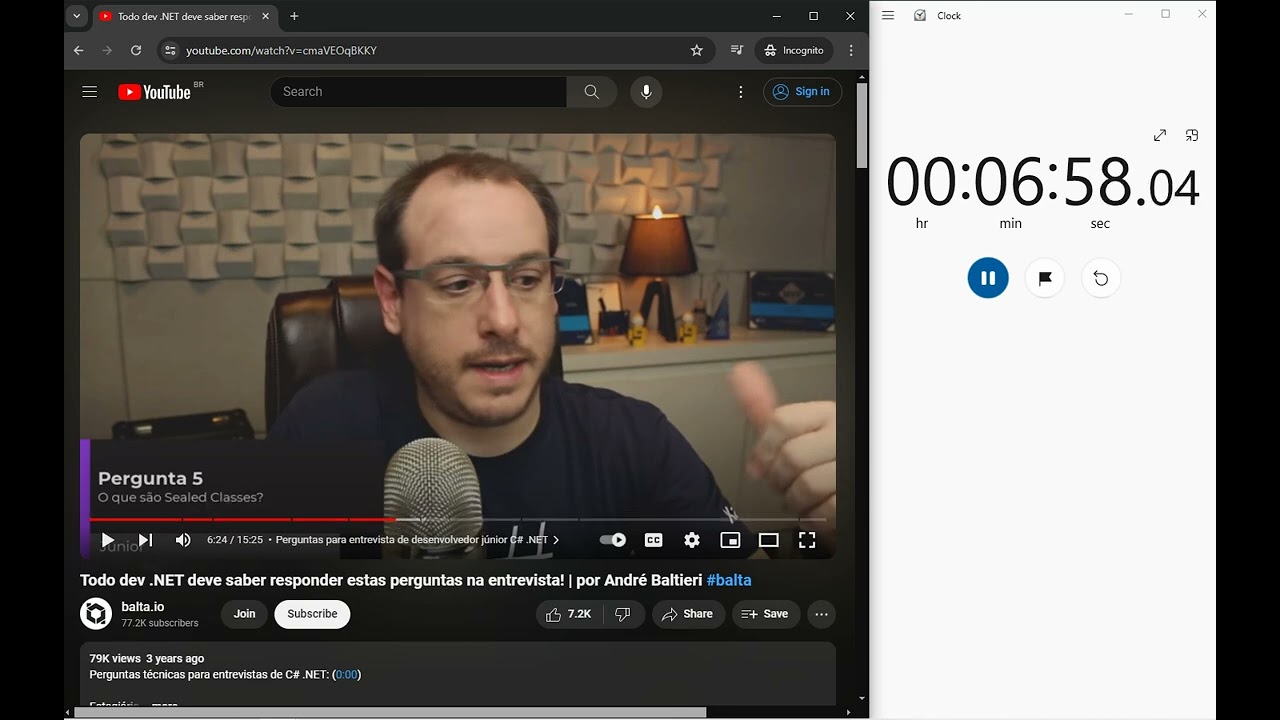
Task: Sign in to YouTube
Action: (x=803, y=91)
